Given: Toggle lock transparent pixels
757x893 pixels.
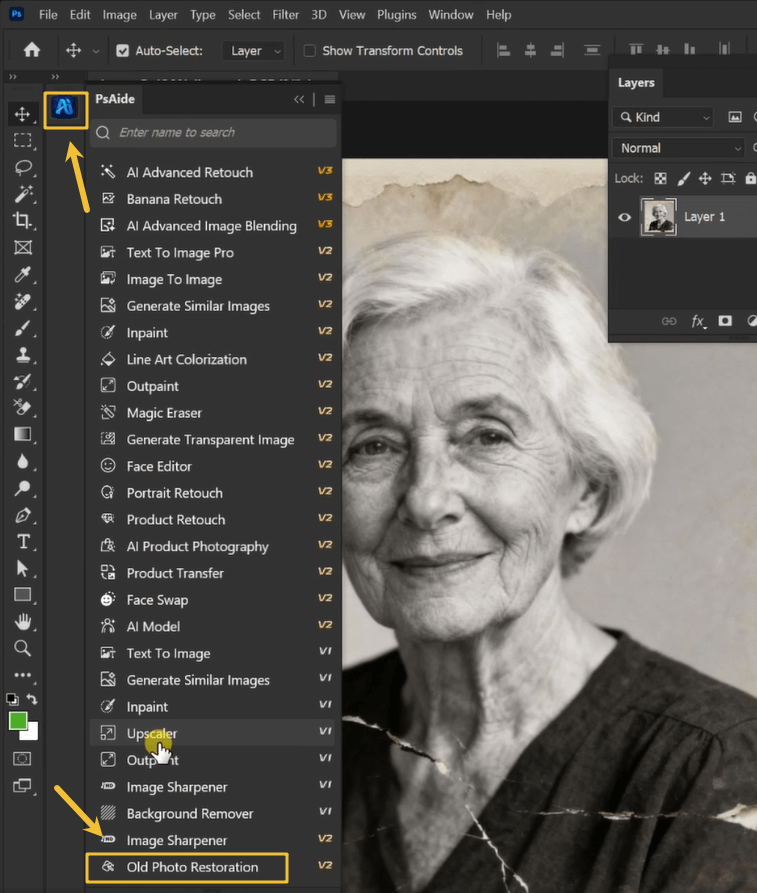Looking at the screenshot, I should 660,178.
